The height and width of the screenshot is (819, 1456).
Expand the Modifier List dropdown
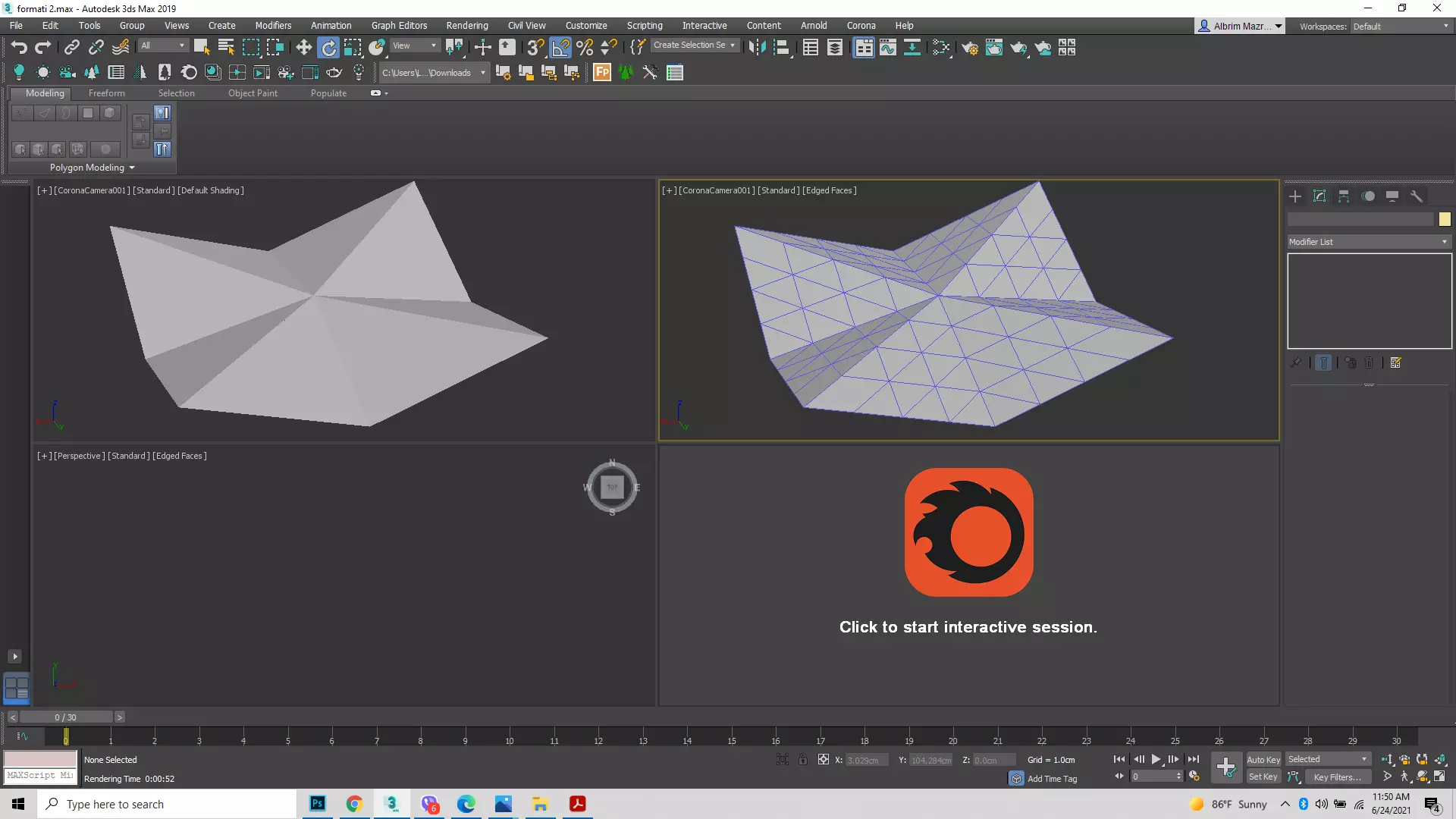[x=1369, y=242]
